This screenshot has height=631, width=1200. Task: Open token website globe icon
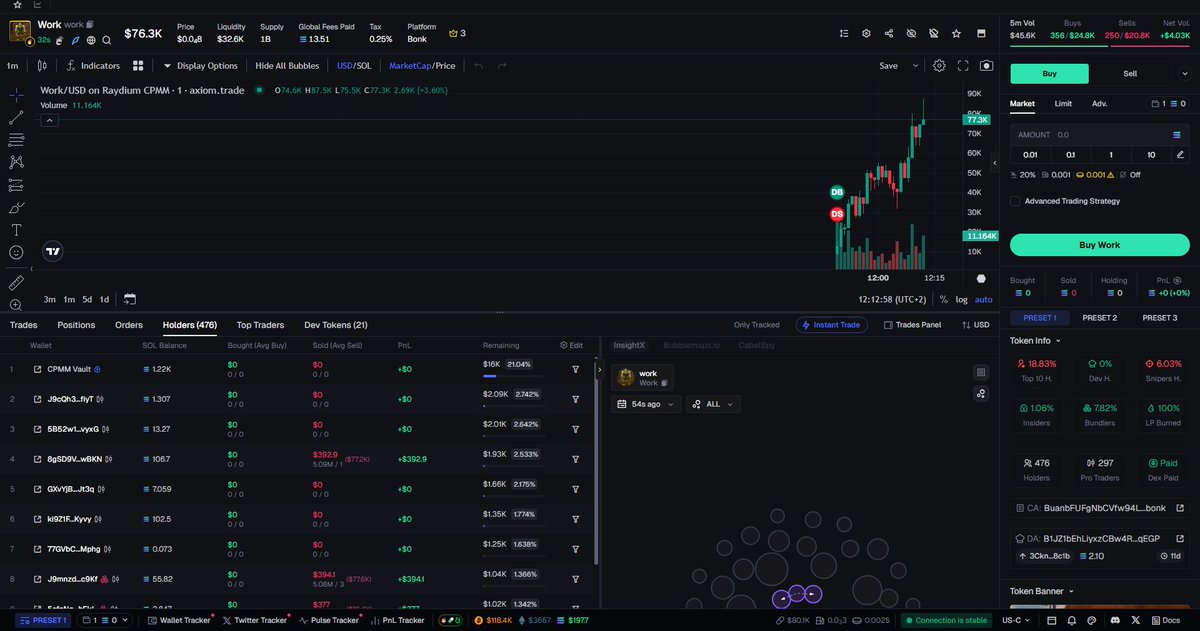point(90,40)
